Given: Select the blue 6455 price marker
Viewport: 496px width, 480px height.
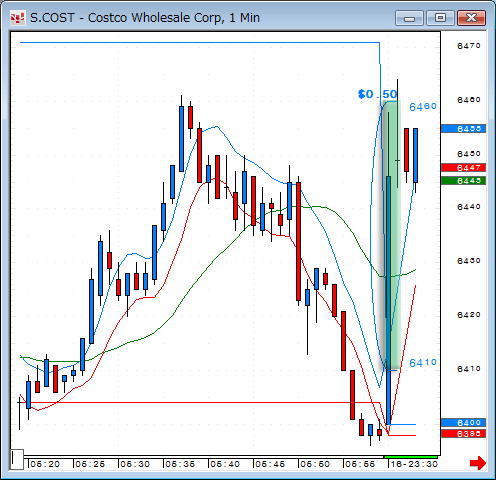Looking at the screenshot, I should click(x=463, y=129).
